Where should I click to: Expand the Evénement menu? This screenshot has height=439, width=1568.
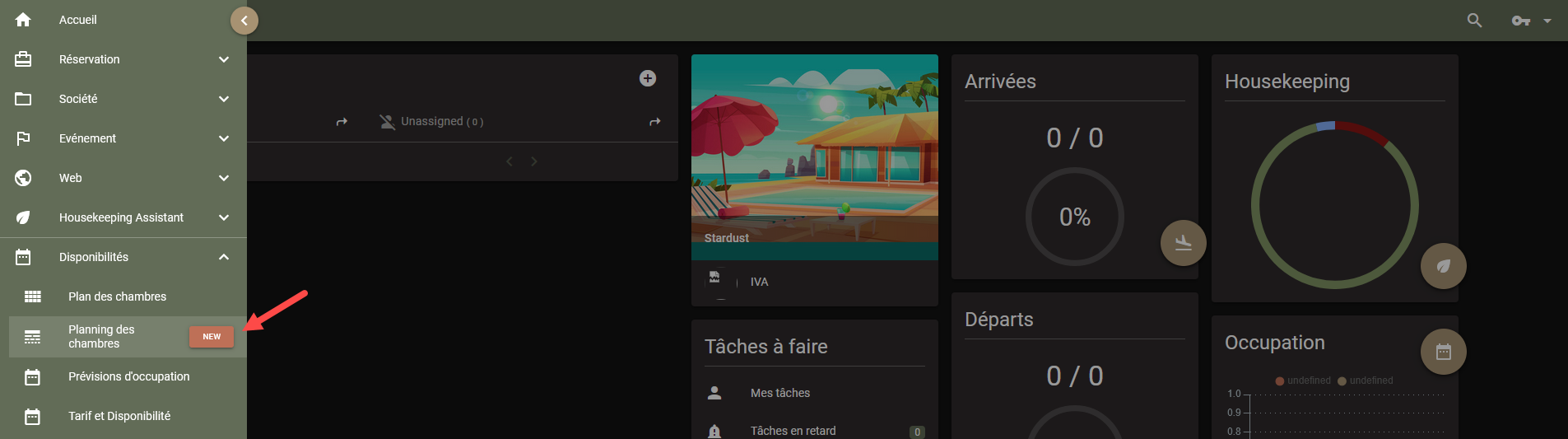tap(123, 138)
